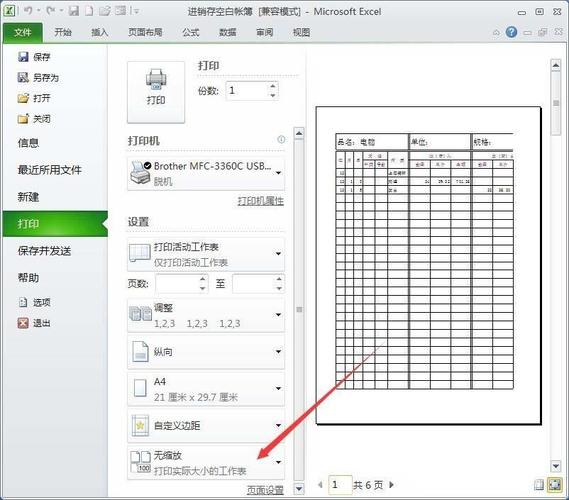Click the 份数 copies input field
569x500 pixels.
pyautogui.click(x=247, y=90)
